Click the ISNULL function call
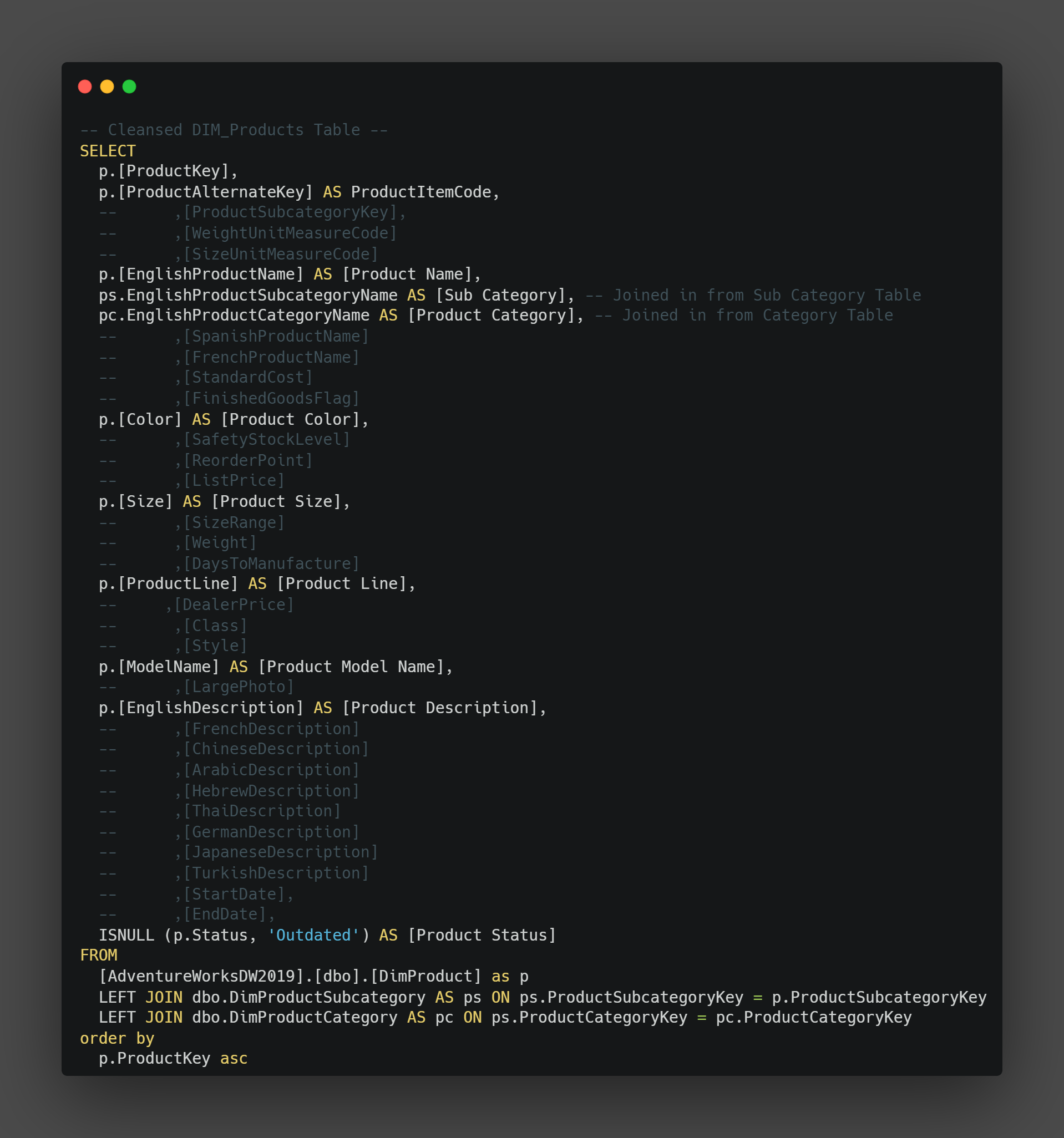This screenshot has height=1138, width=1064. click(x=127, y=935)
